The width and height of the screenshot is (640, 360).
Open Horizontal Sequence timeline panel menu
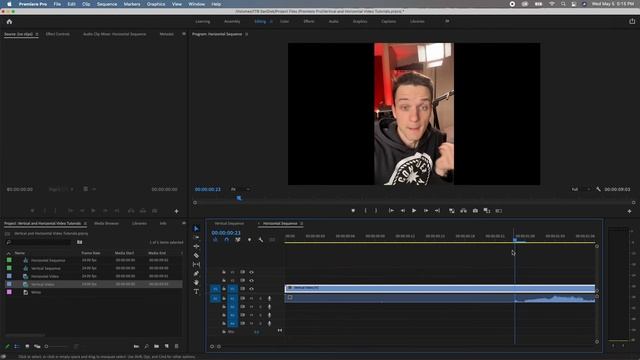pos(302,223)
